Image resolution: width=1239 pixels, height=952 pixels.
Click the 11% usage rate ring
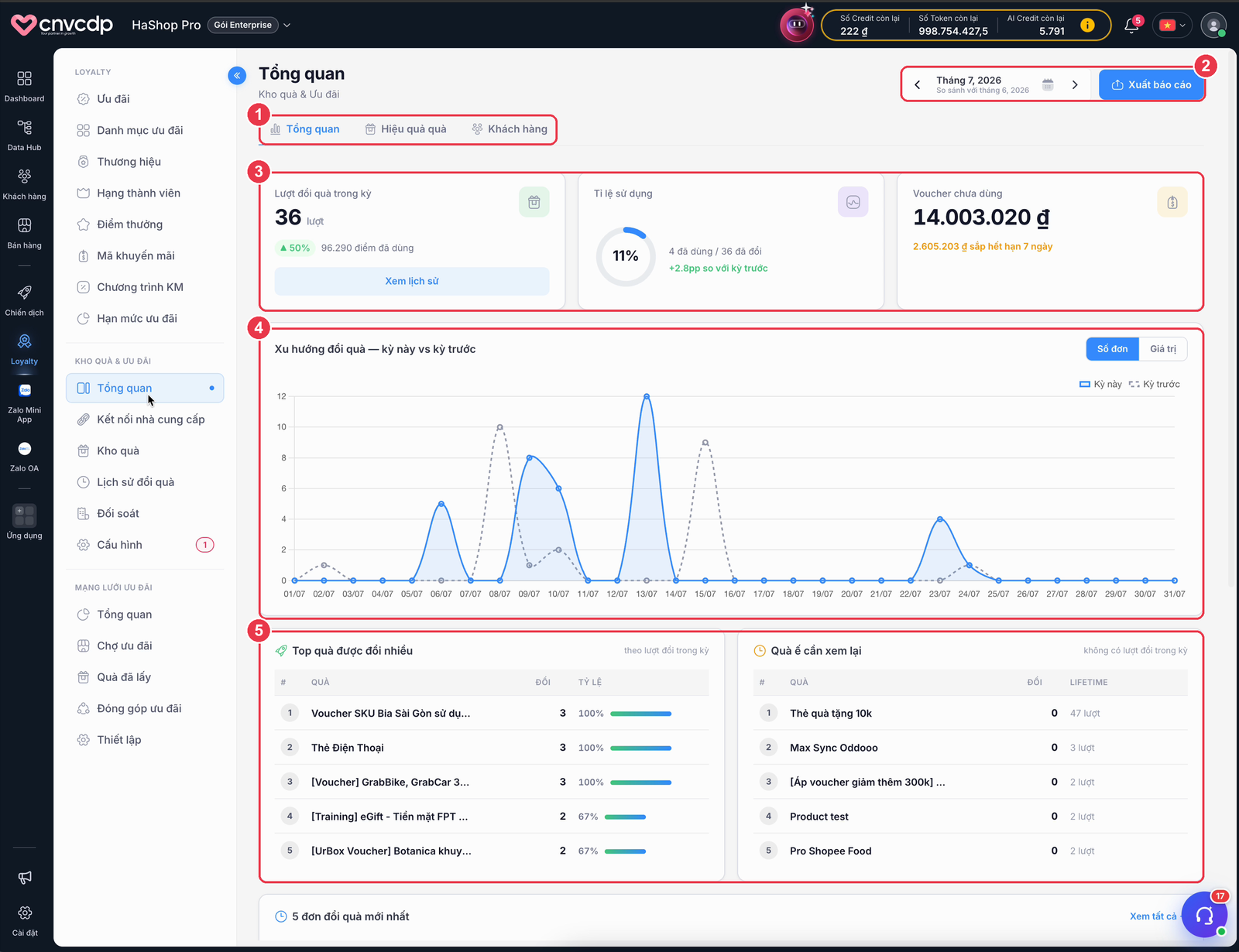626,256
